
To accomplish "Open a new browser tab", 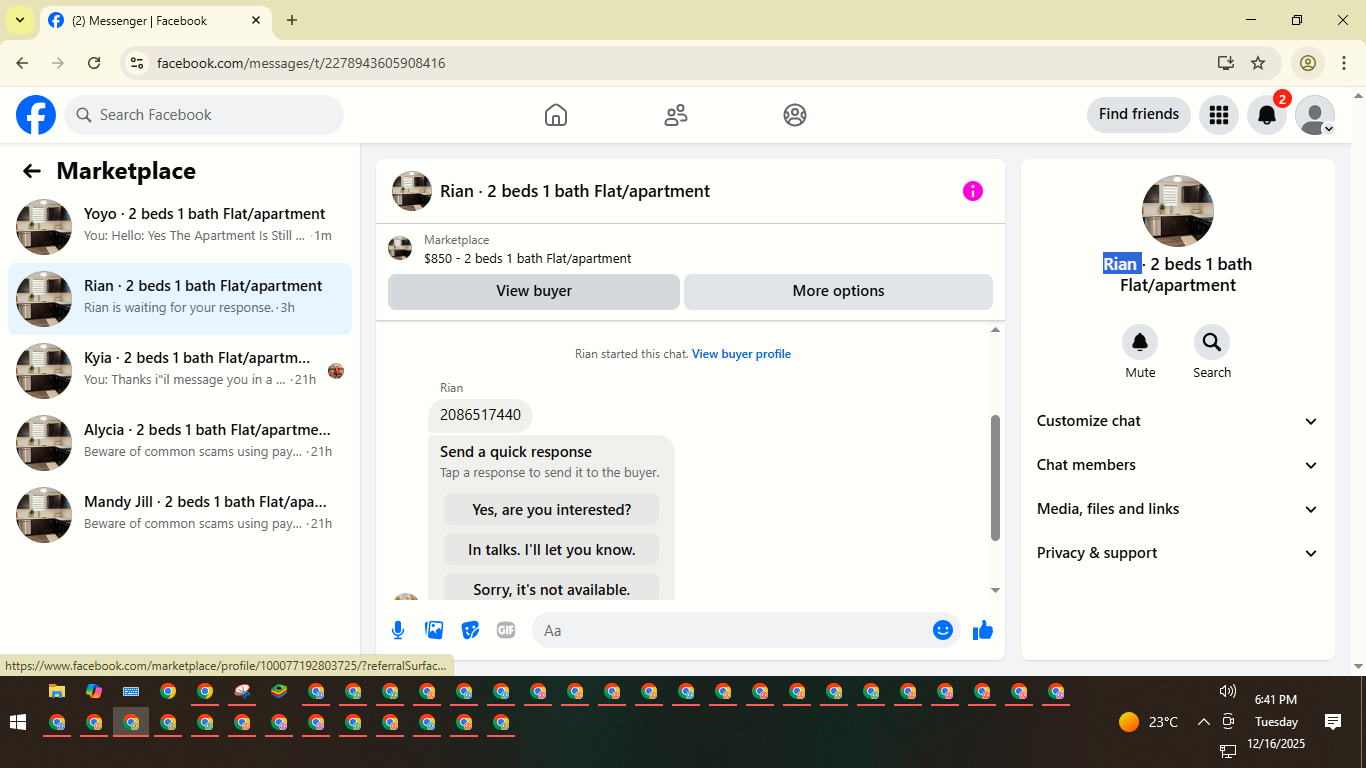I will tap(292, 20).
